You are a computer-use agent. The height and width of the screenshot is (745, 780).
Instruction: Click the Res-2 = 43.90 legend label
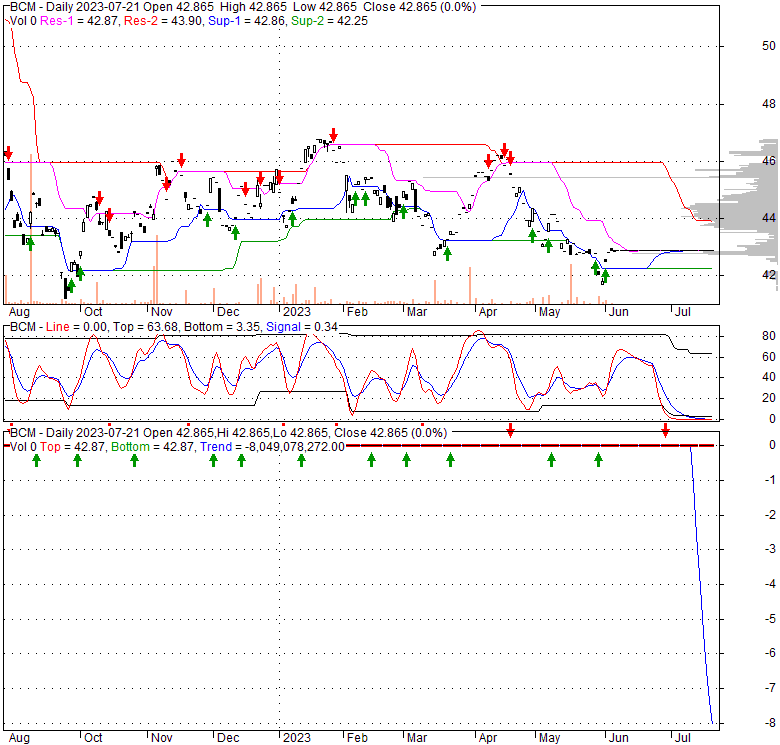(x=163, y=21)
